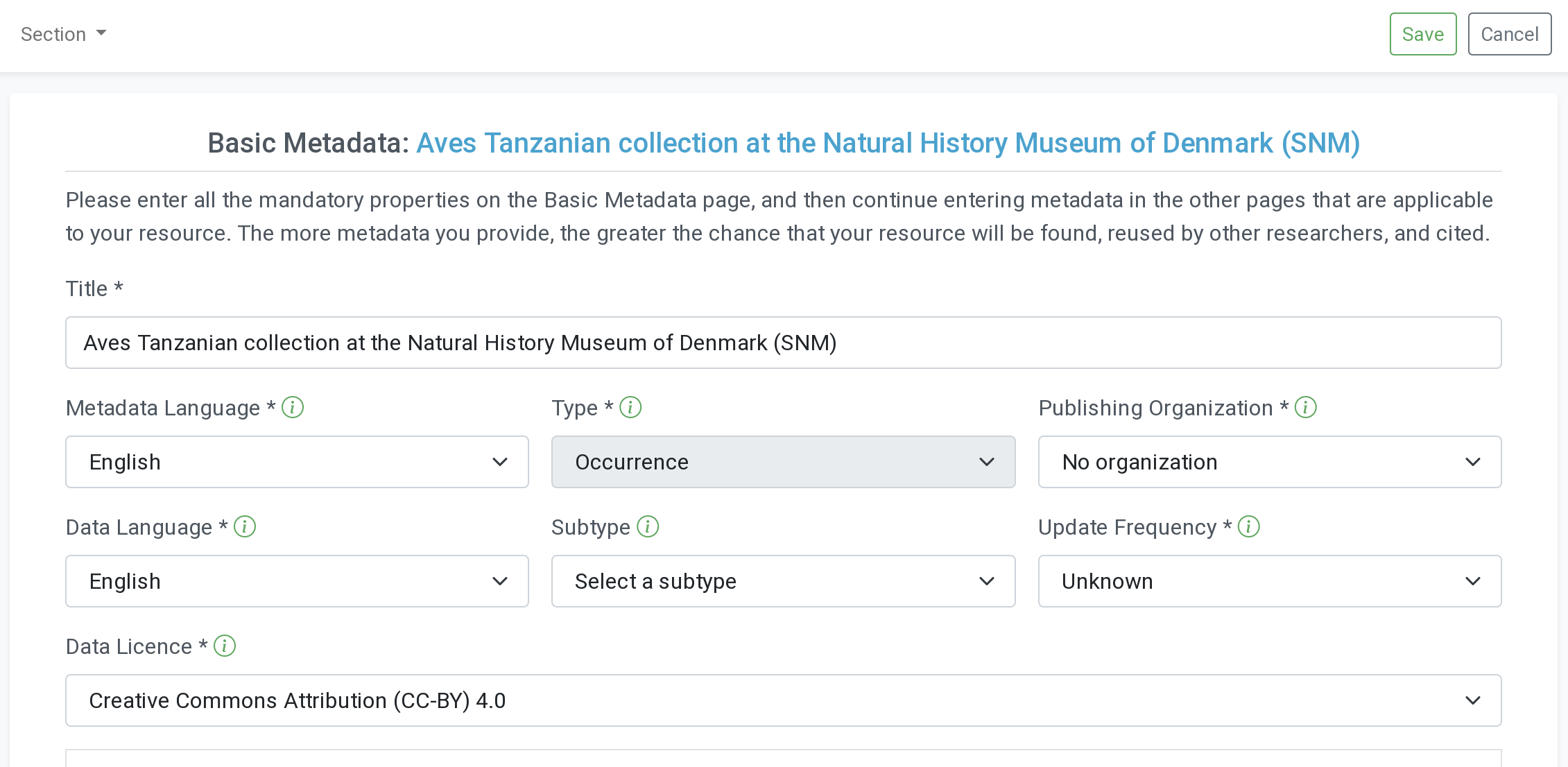
Task: Click info icon beside Metadata Language
Action: click(293, 407)
